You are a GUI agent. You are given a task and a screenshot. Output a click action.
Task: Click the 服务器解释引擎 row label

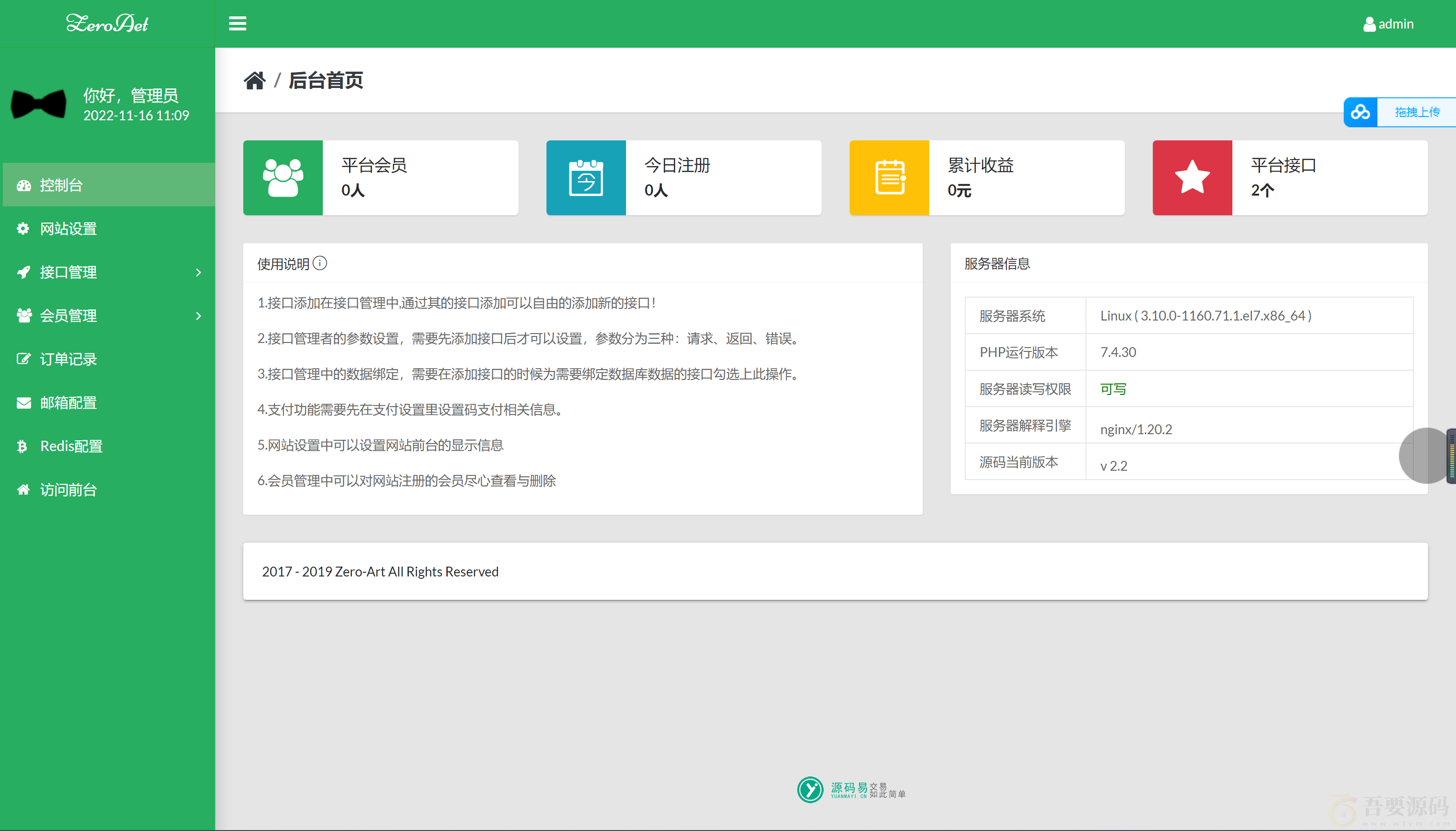1025,425
